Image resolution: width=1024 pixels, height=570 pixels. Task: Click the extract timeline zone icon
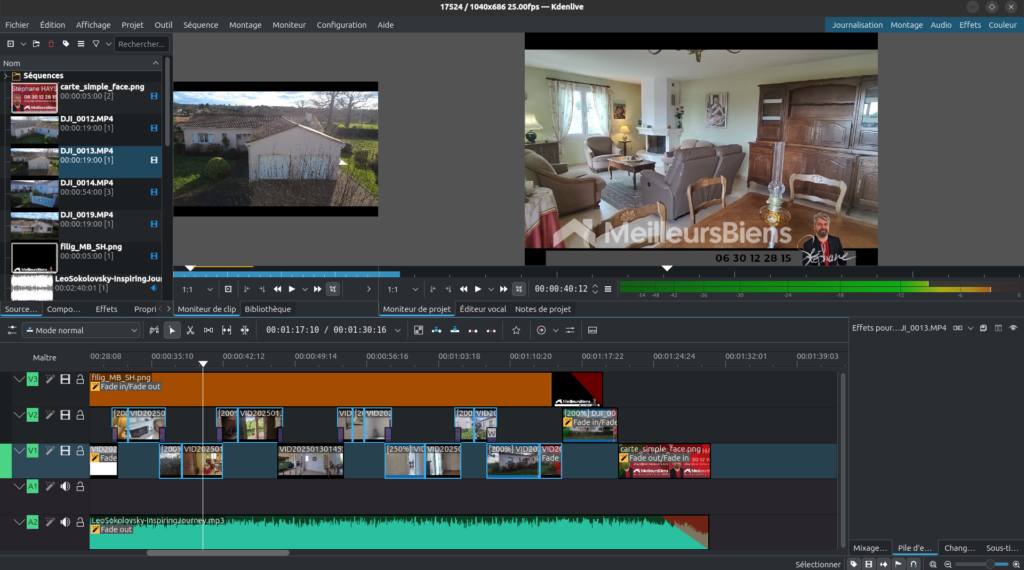click(x=473, y=330)
